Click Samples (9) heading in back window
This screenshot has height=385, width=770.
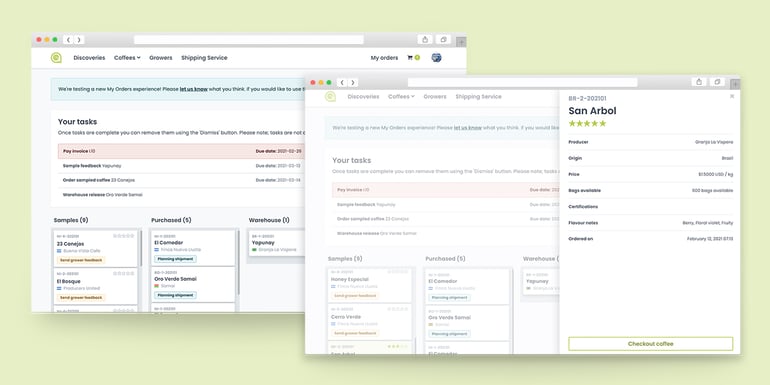[71, 220]
